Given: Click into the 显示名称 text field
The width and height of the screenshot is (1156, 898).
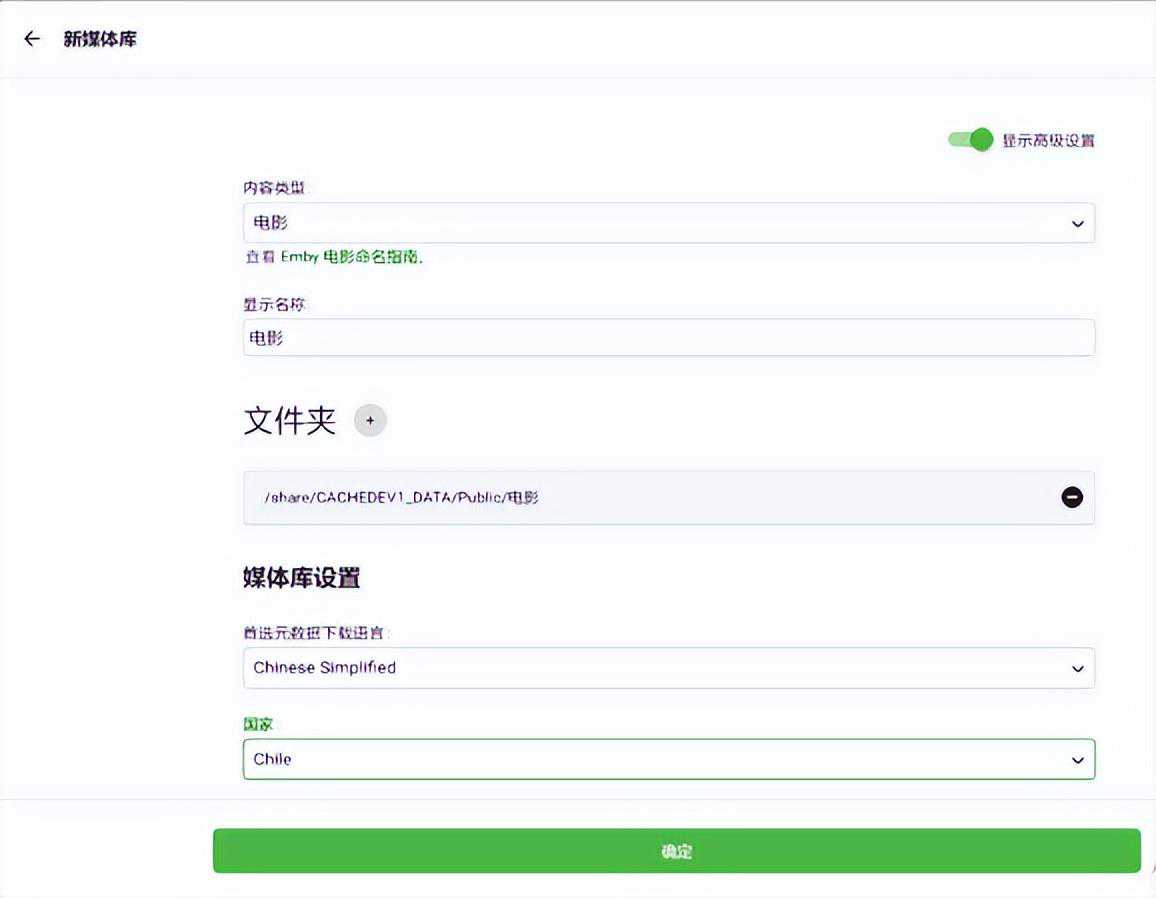Looking at the screenshot, I should coord(668,338).
